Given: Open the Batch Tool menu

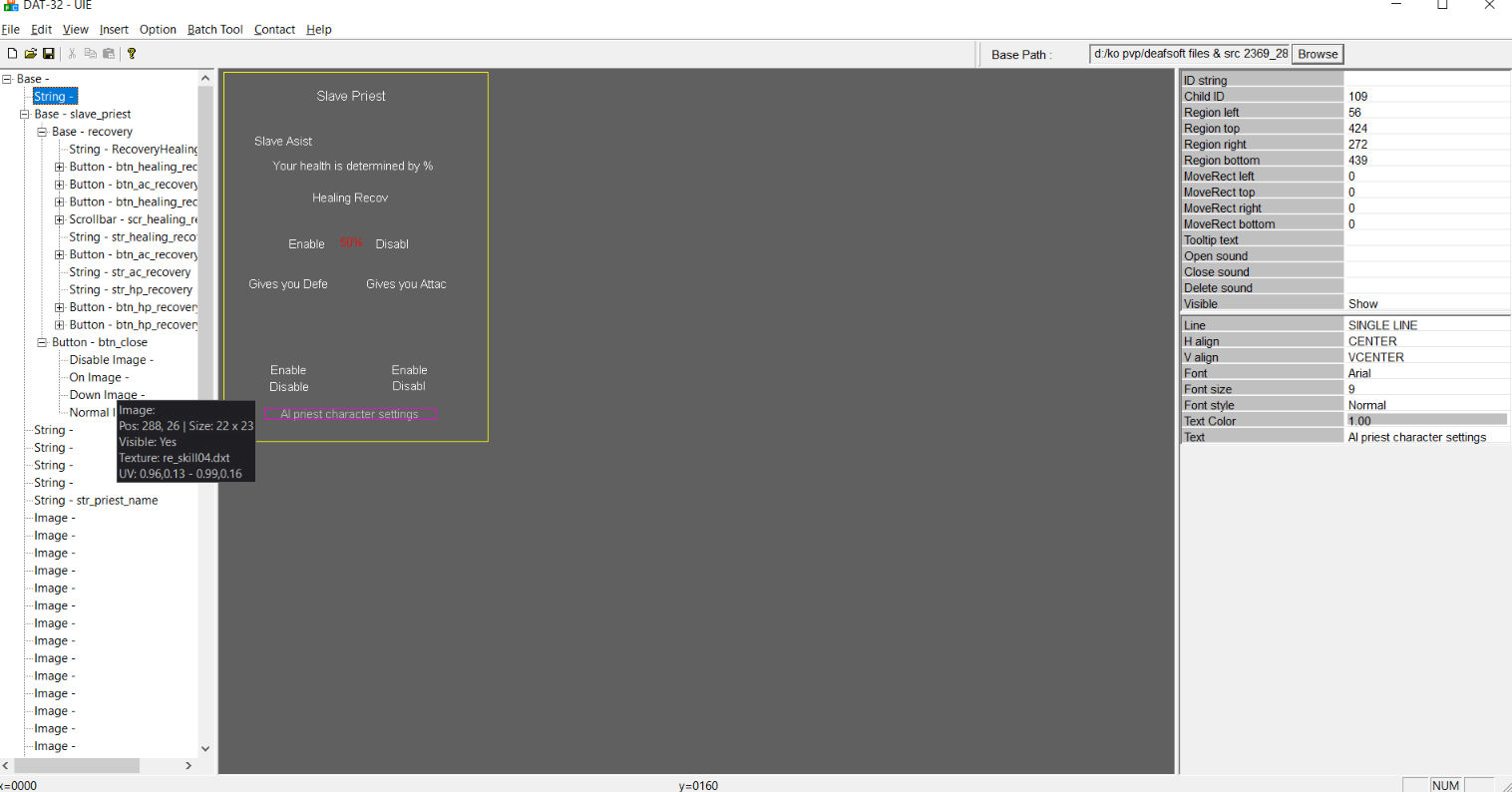Looking at the screenshot, I should pos(215,30).
